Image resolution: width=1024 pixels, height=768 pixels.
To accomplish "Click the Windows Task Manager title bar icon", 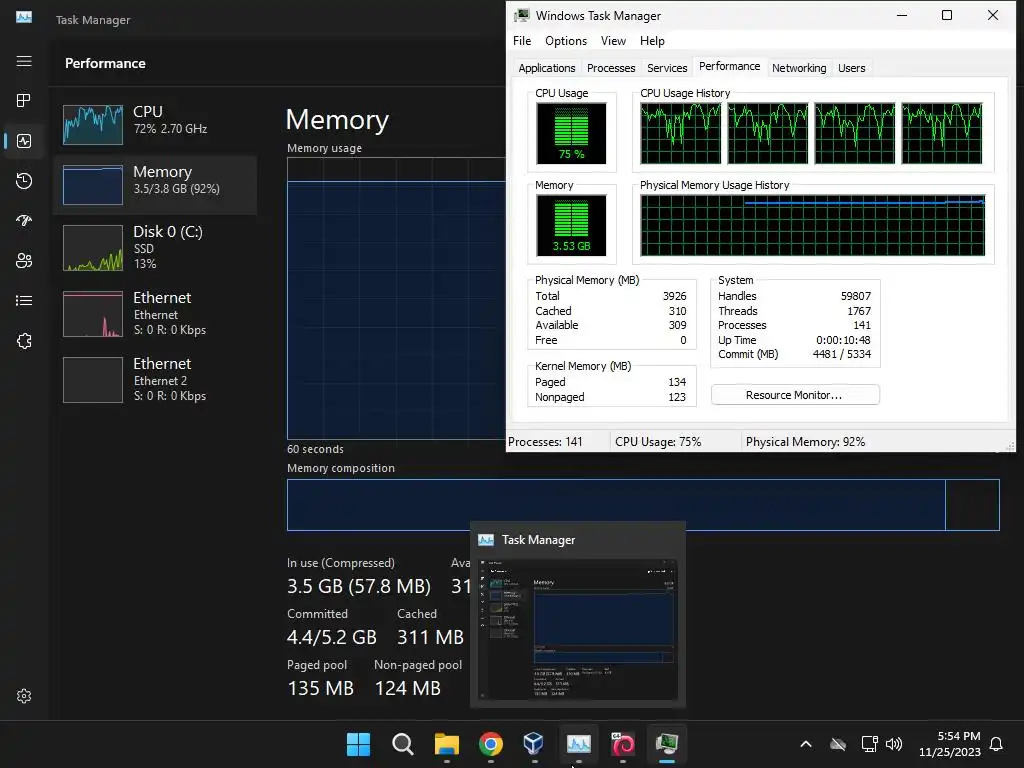I will (x=521, y=16).
